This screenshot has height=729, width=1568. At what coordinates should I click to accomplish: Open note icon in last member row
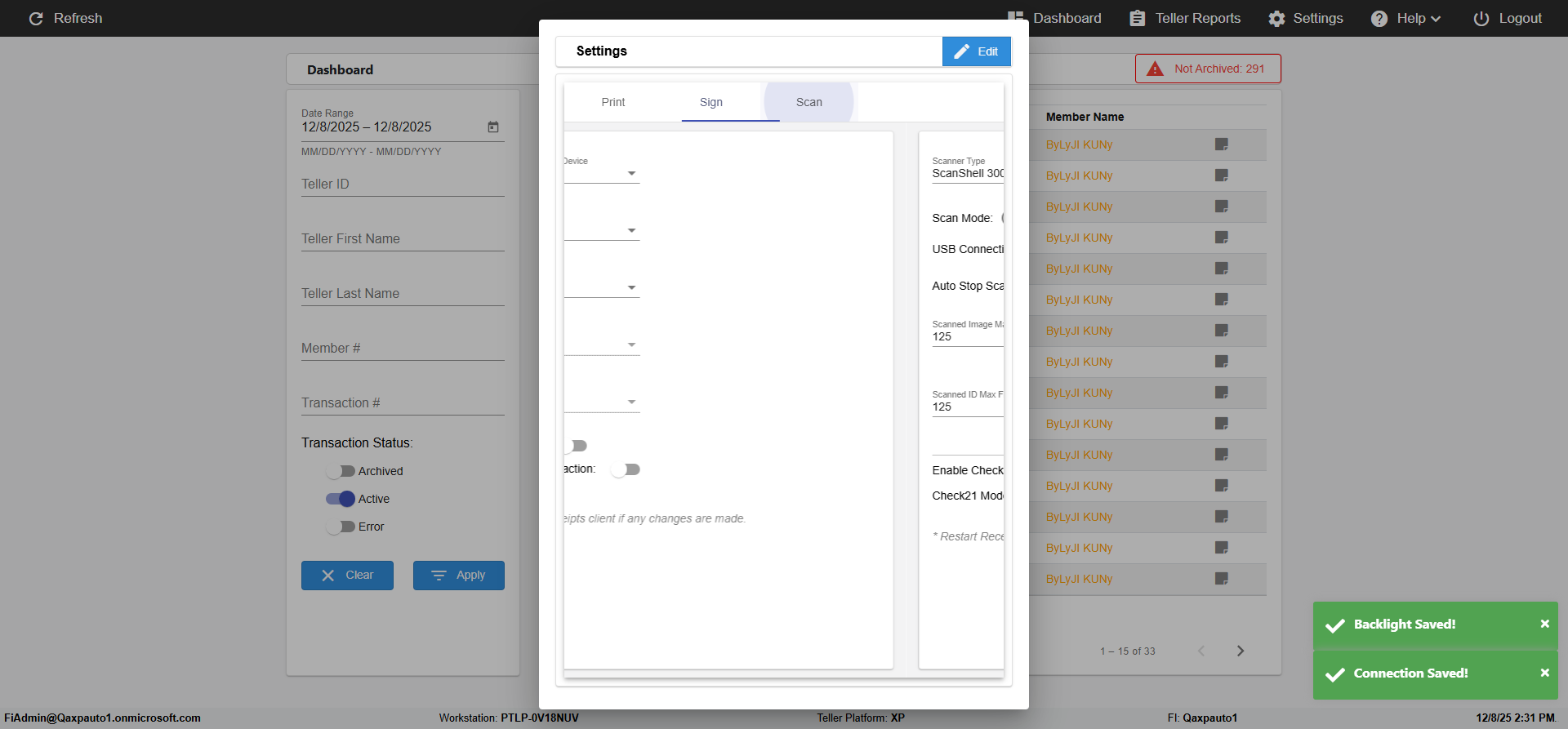1221,579
